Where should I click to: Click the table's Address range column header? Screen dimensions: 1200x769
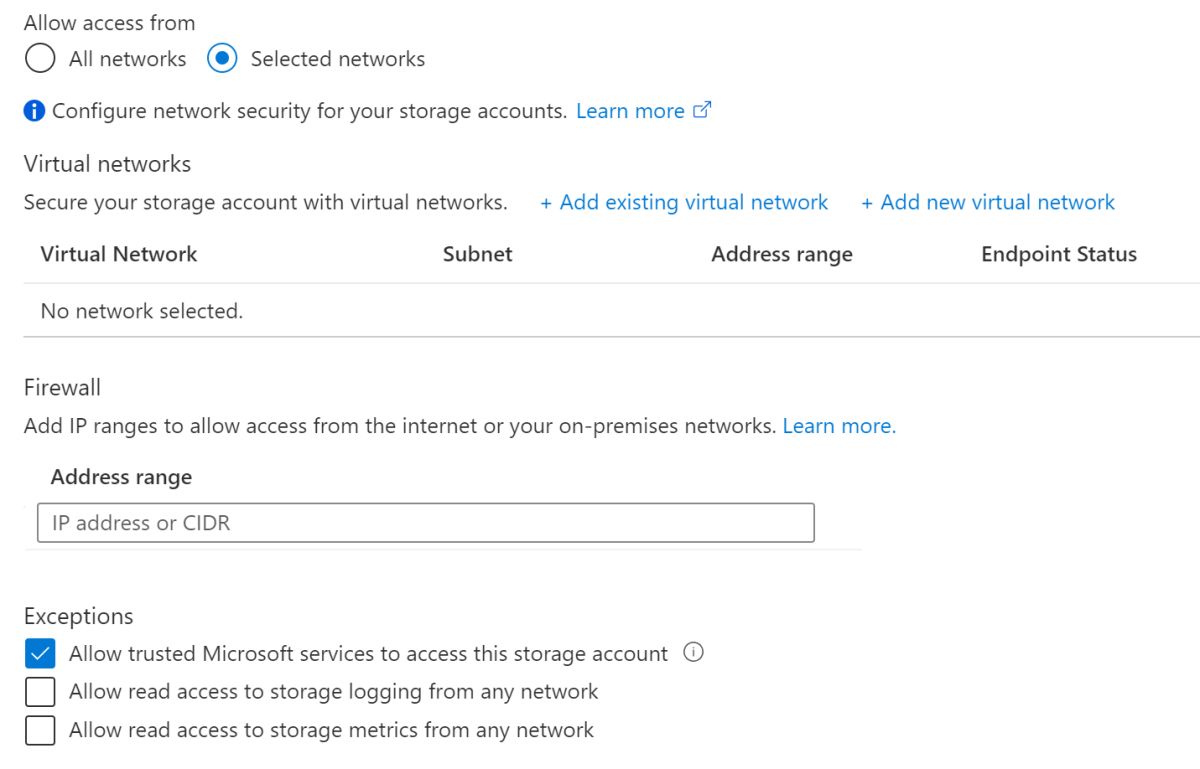click(x=781, y=255)
